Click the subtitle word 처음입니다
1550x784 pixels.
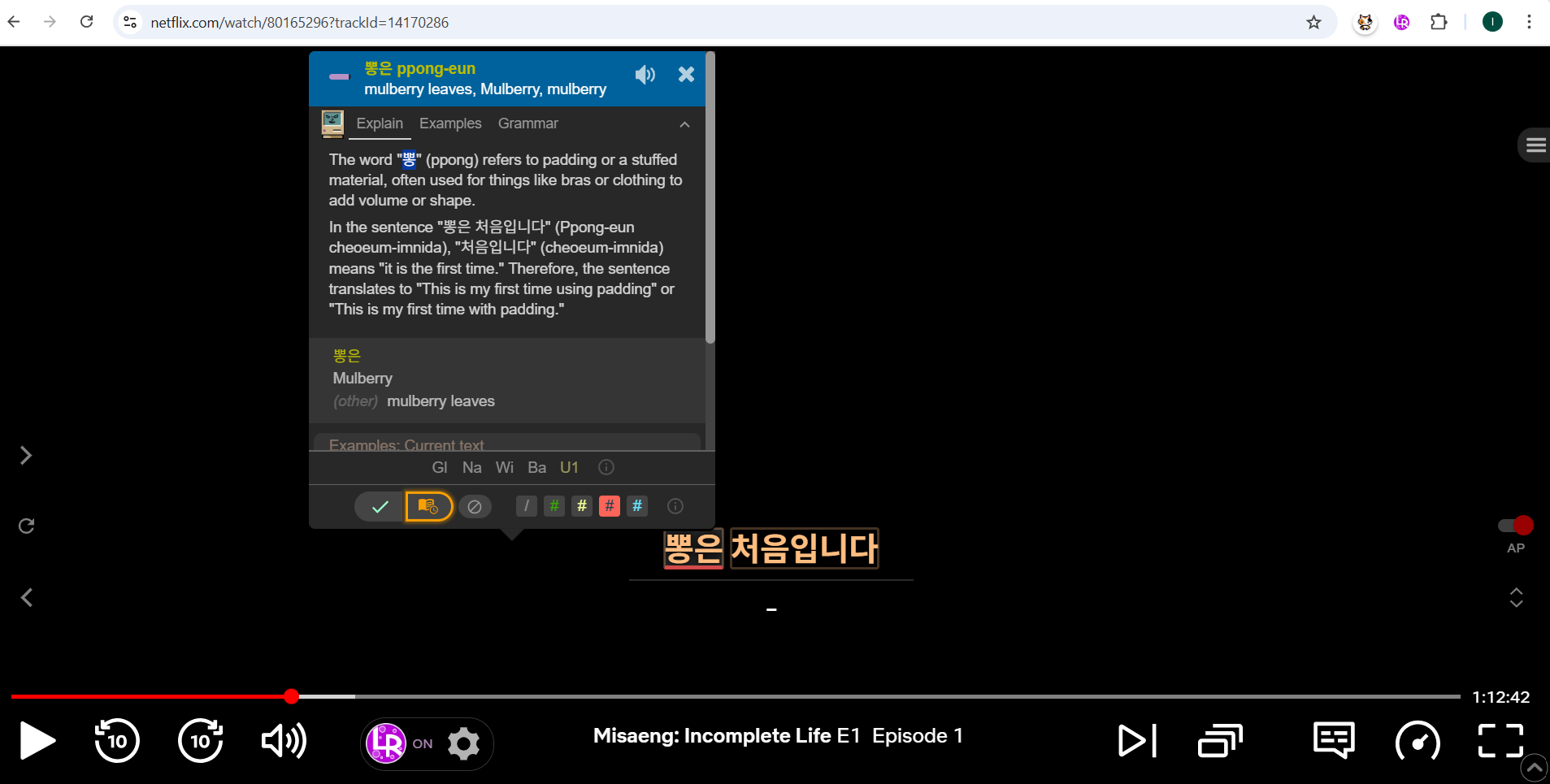(805, 548)
